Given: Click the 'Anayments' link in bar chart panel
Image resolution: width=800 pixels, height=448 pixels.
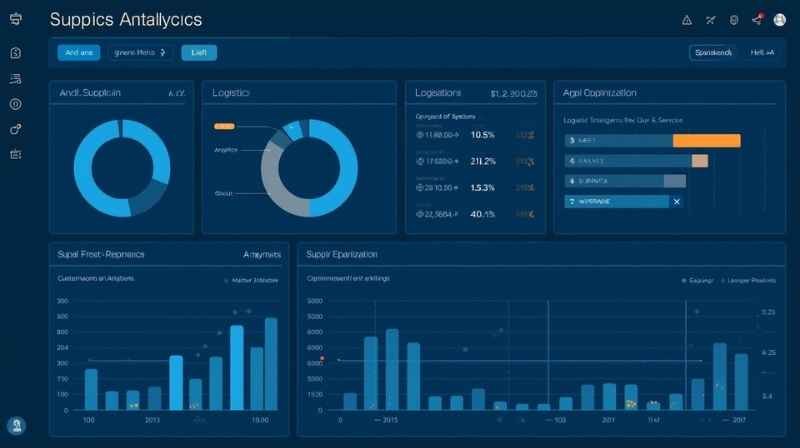Looking at the screenshot, I should tap(262, 255).
